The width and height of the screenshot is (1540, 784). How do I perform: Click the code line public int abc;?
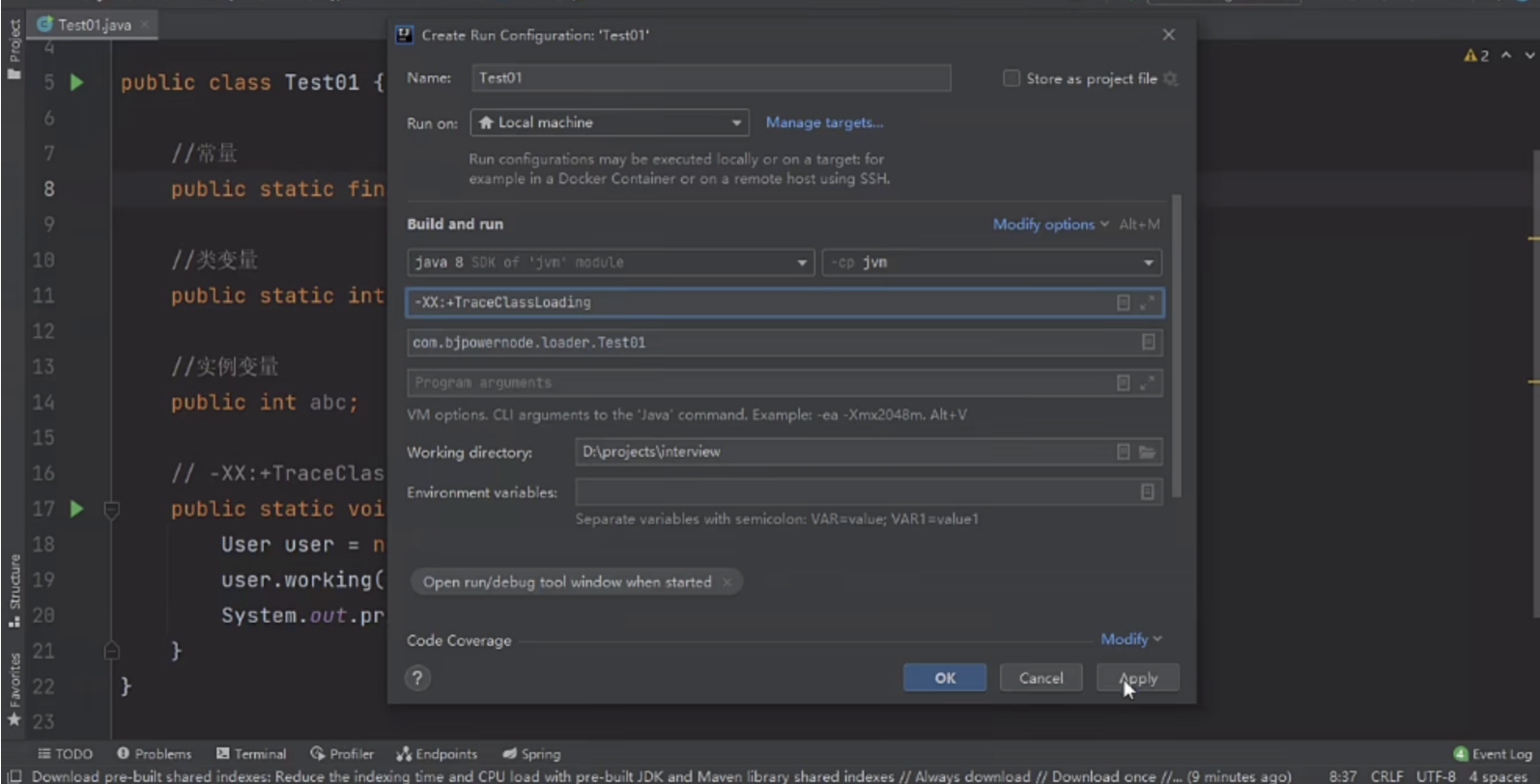pos(264,403)
